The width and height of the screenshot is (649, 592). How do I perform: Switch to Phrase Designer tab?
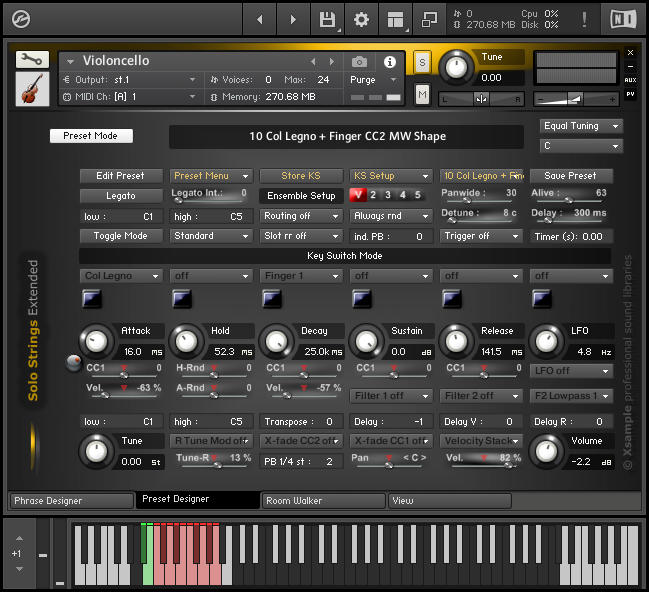(72, 501)
